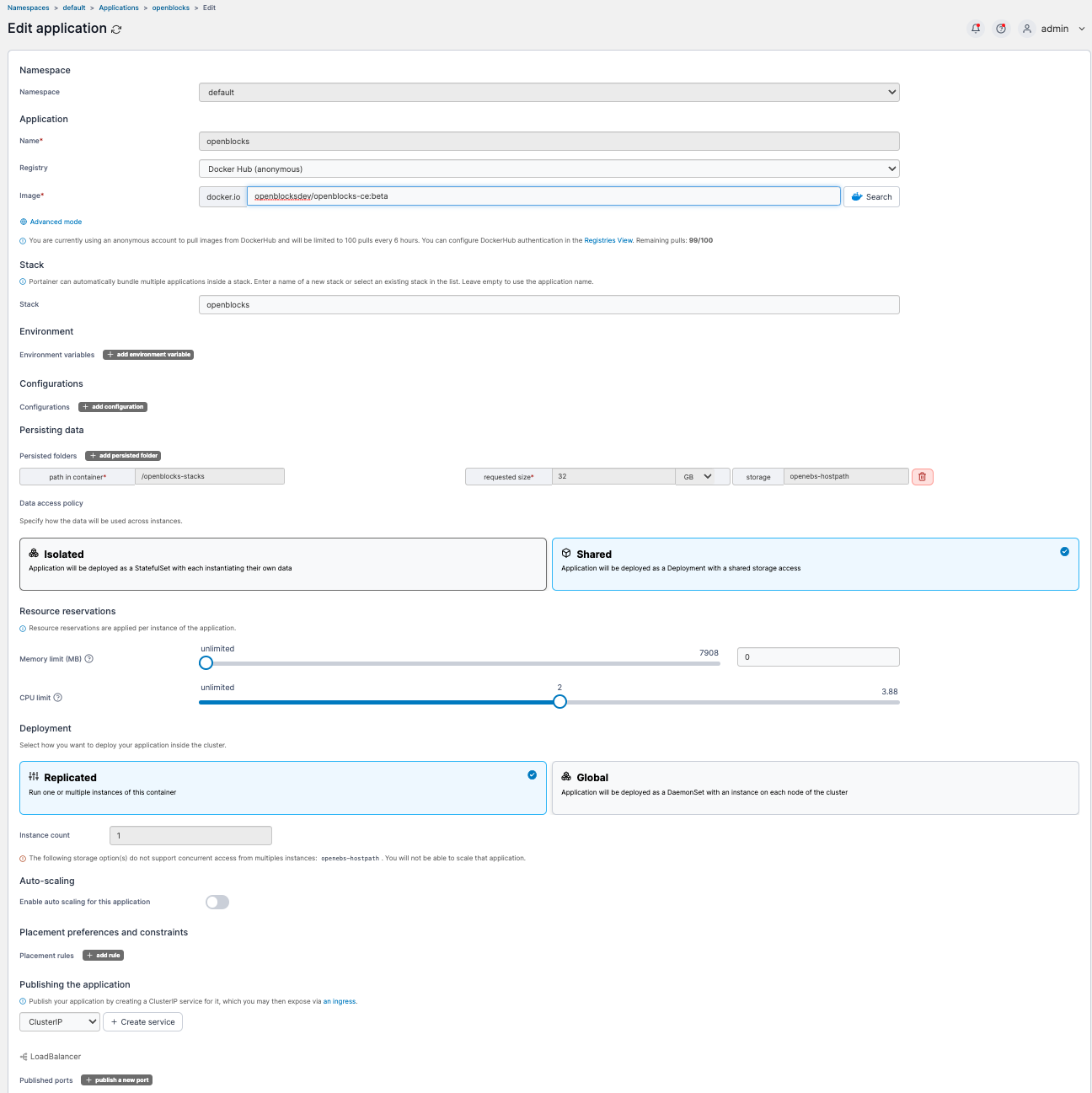Viewport: 1092px width, 1093px height.
Task: Click CPU limit help question icon
Action: [58, 698]
